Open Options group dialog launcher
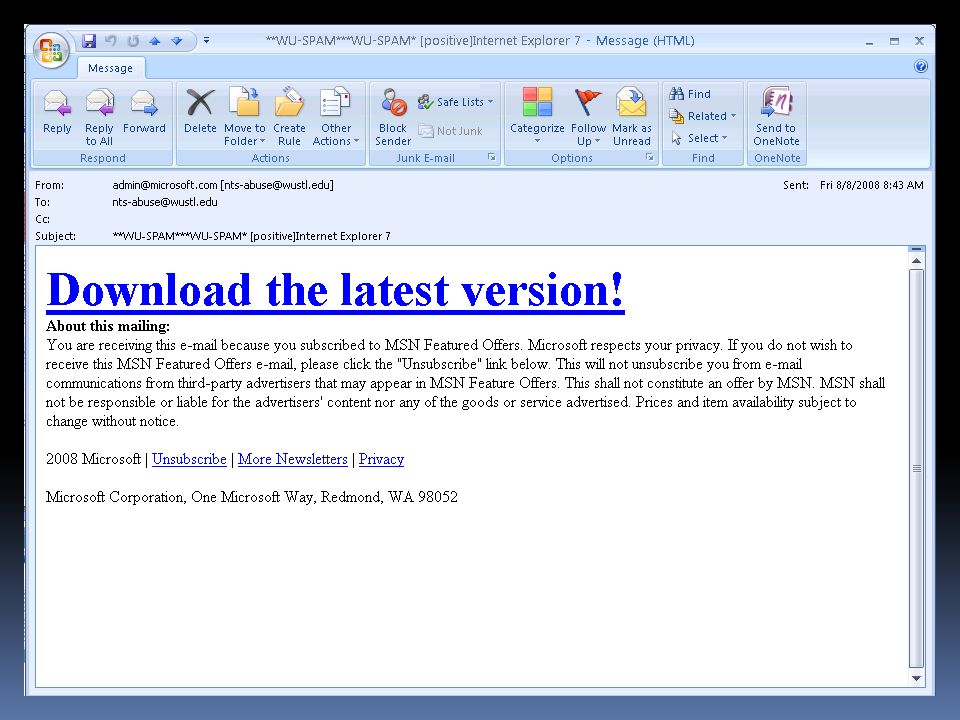The image size is (960, 720). click(x=650, y=157)
